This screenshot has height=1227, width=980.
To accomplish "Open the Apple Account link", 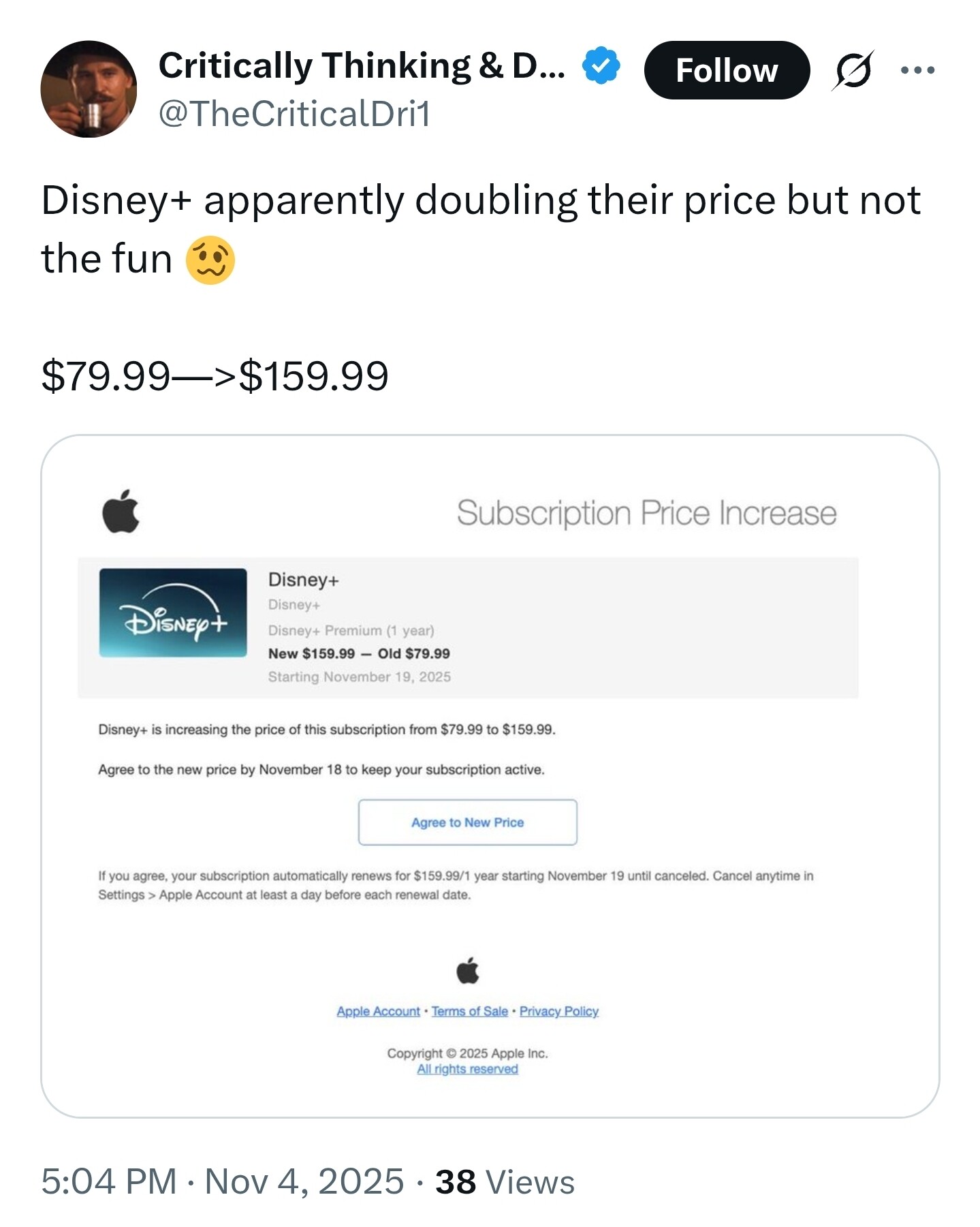I will [378, 1012].
